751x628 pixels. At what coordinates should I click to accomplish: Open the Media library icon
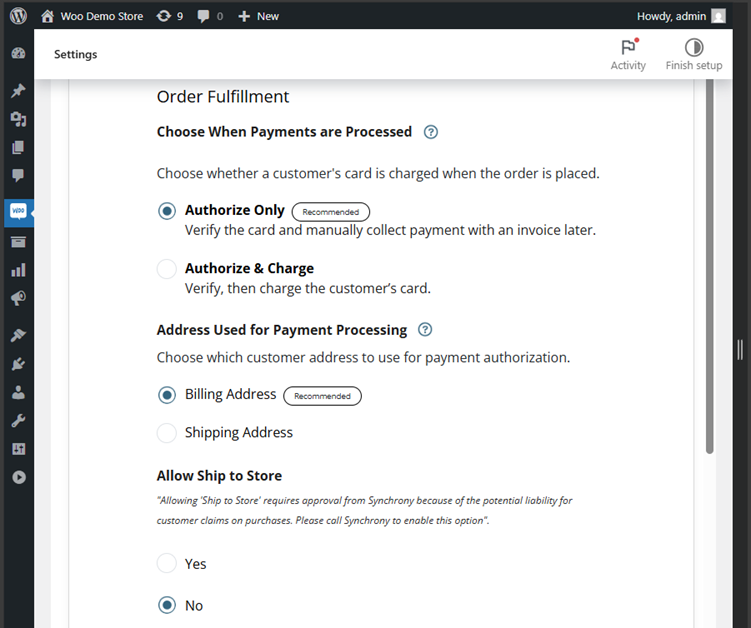(x=18, y=119)
